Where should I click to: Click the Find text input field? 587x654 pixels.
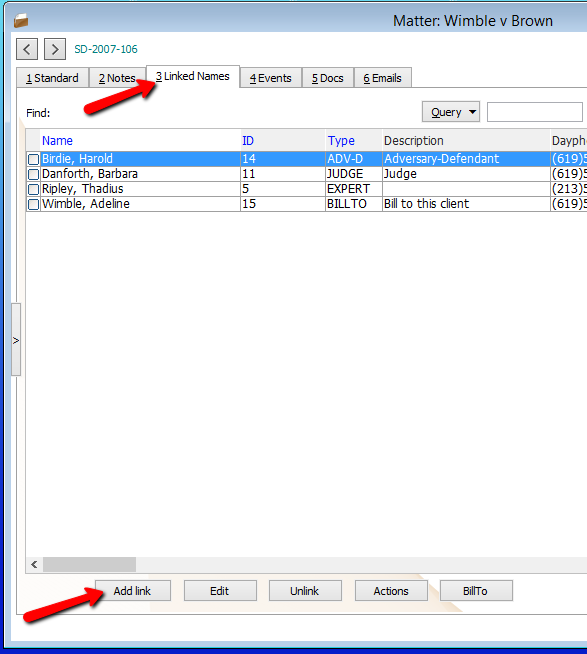click(x=534, y=112)
